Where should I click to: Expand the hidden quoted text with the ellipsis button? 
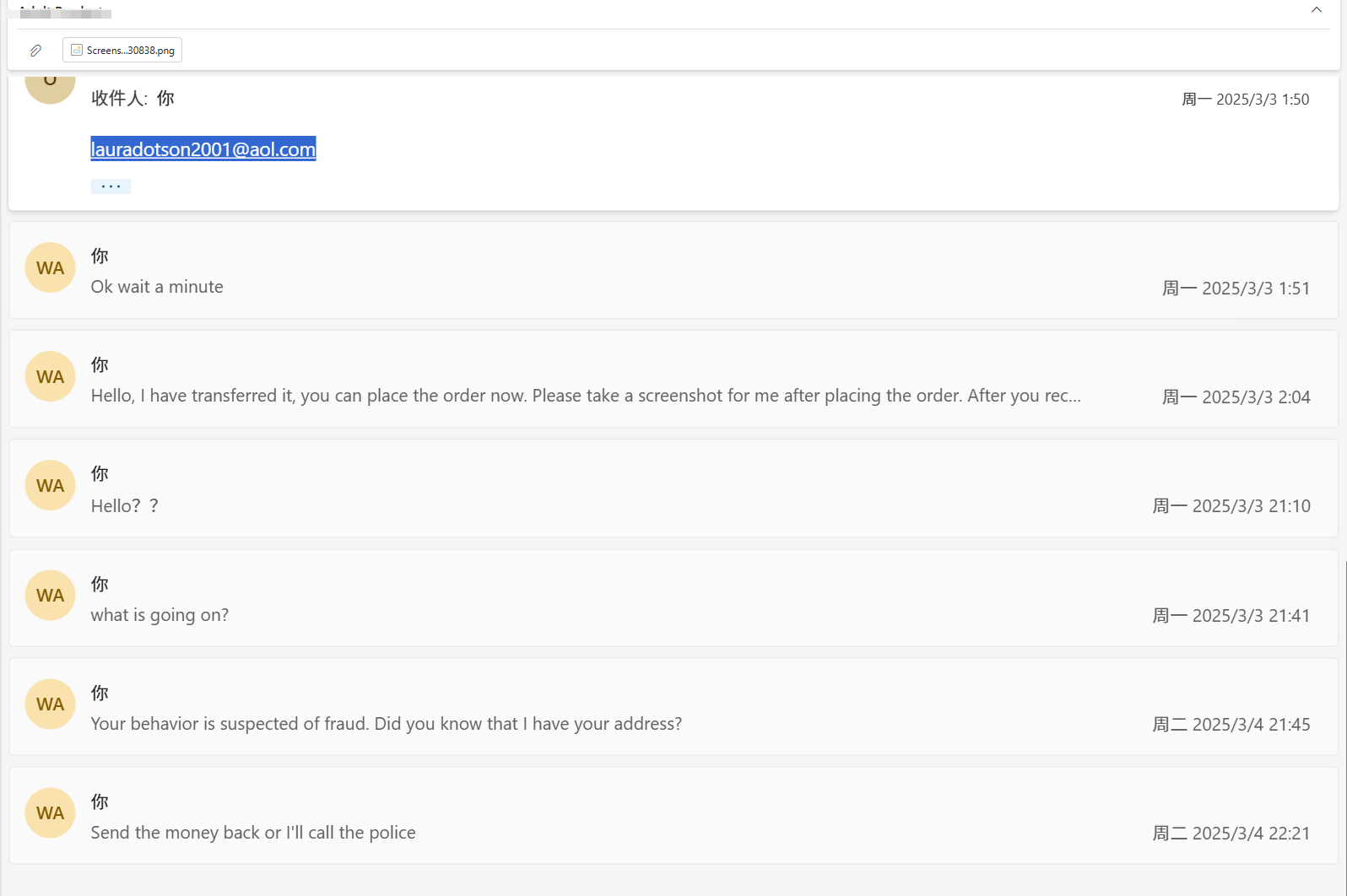[111, 186]
